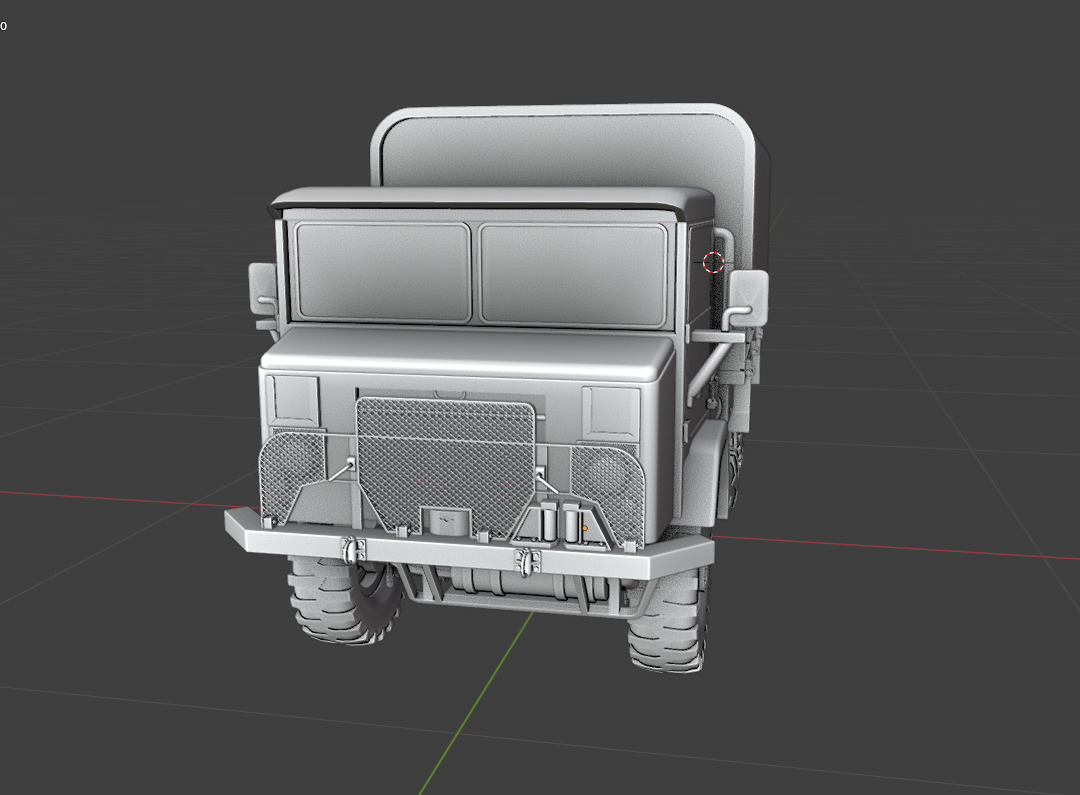Click the red-white 3D cursor beside the cab
Viewport: 1080px width, 795px height.
pos(713,262)
